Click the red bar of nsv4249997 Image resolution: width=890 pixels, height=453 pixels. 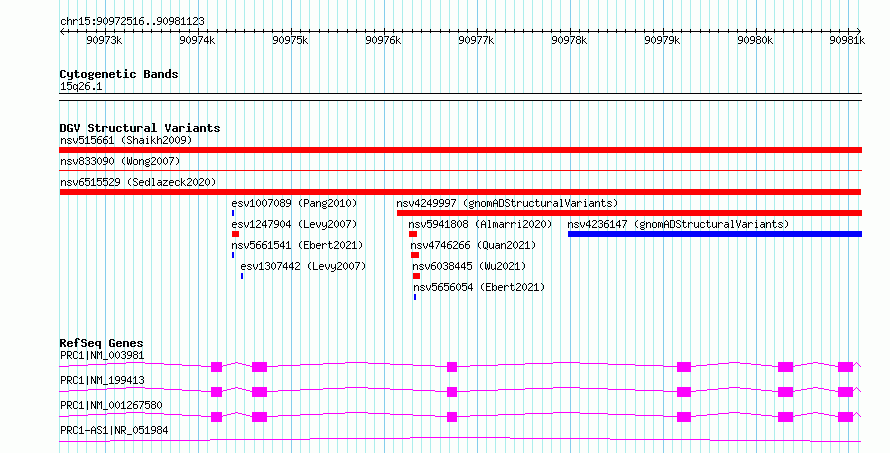(x=629, y=213)
